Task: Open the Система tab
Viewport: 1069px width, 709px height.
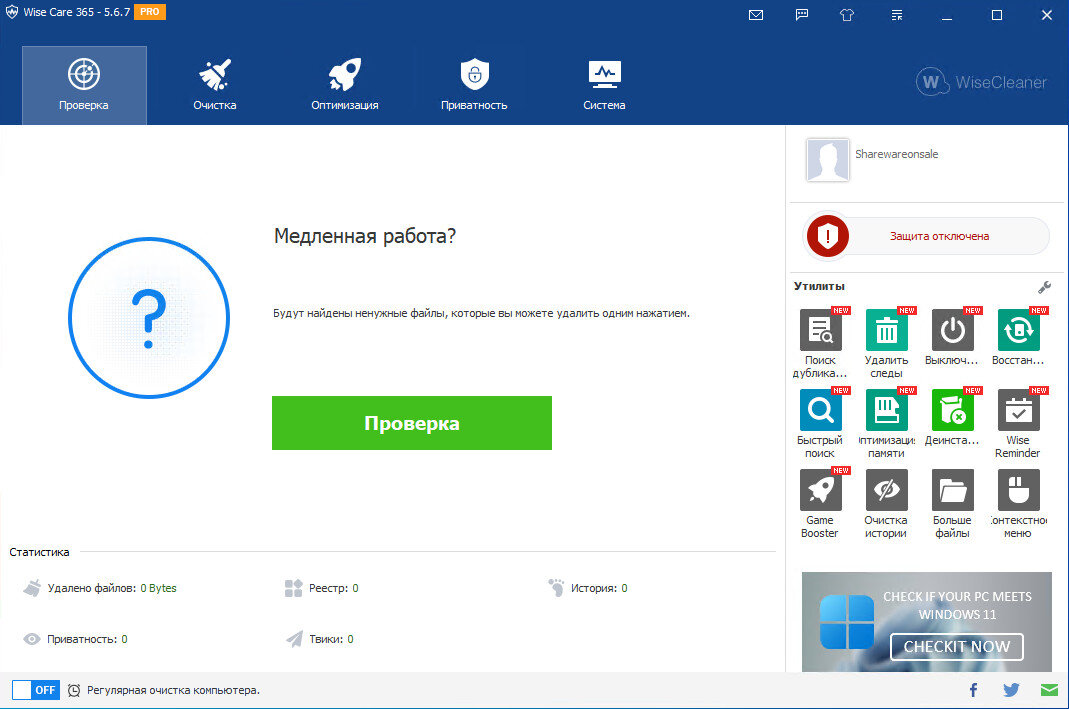Action: point(603,84)
